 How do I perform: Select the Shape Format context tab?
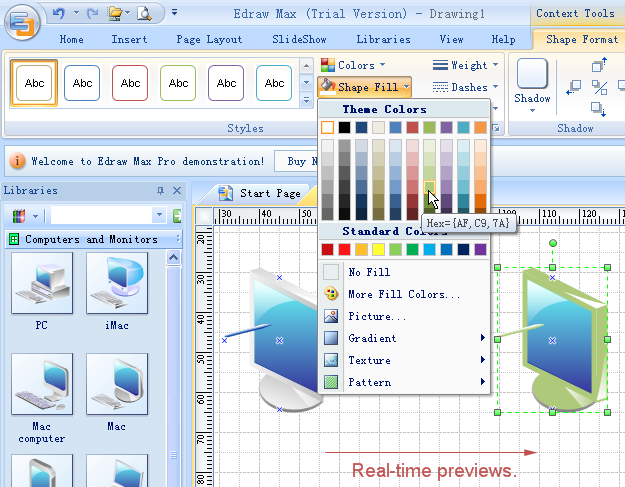pos(582,39)
